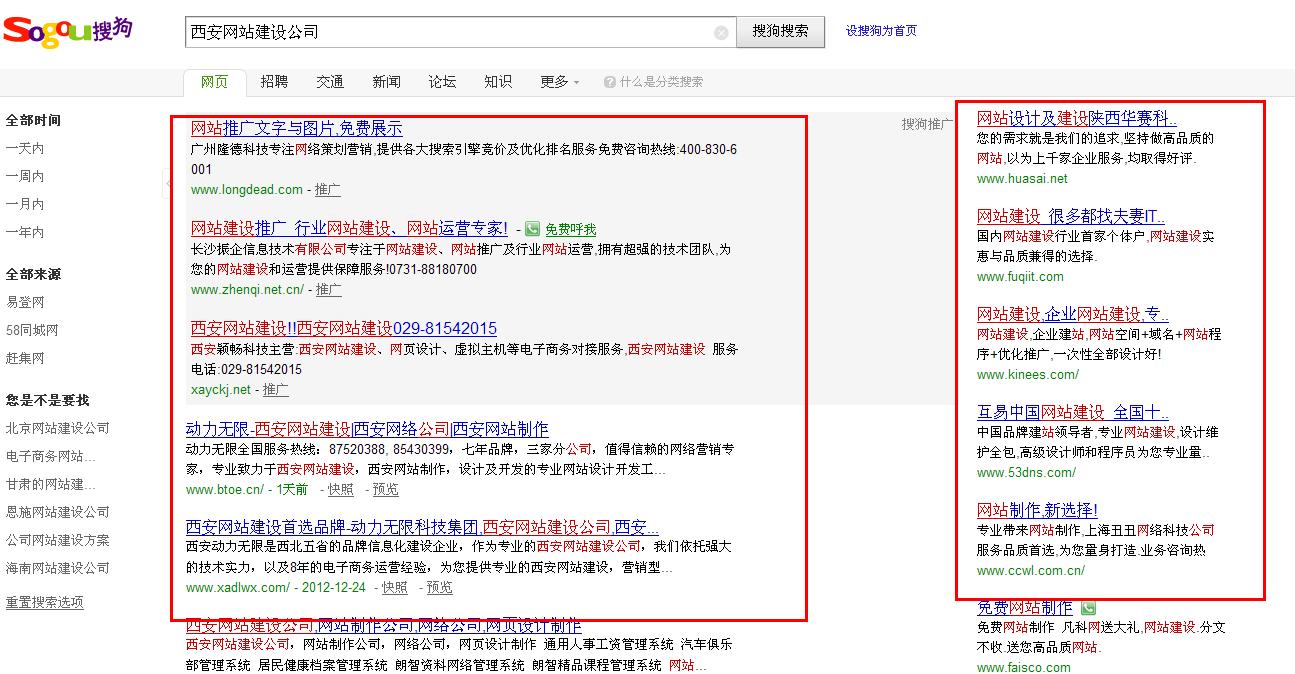Click the Sogou logo
The height and width of the screenshot is (674, 1295).
66,31
